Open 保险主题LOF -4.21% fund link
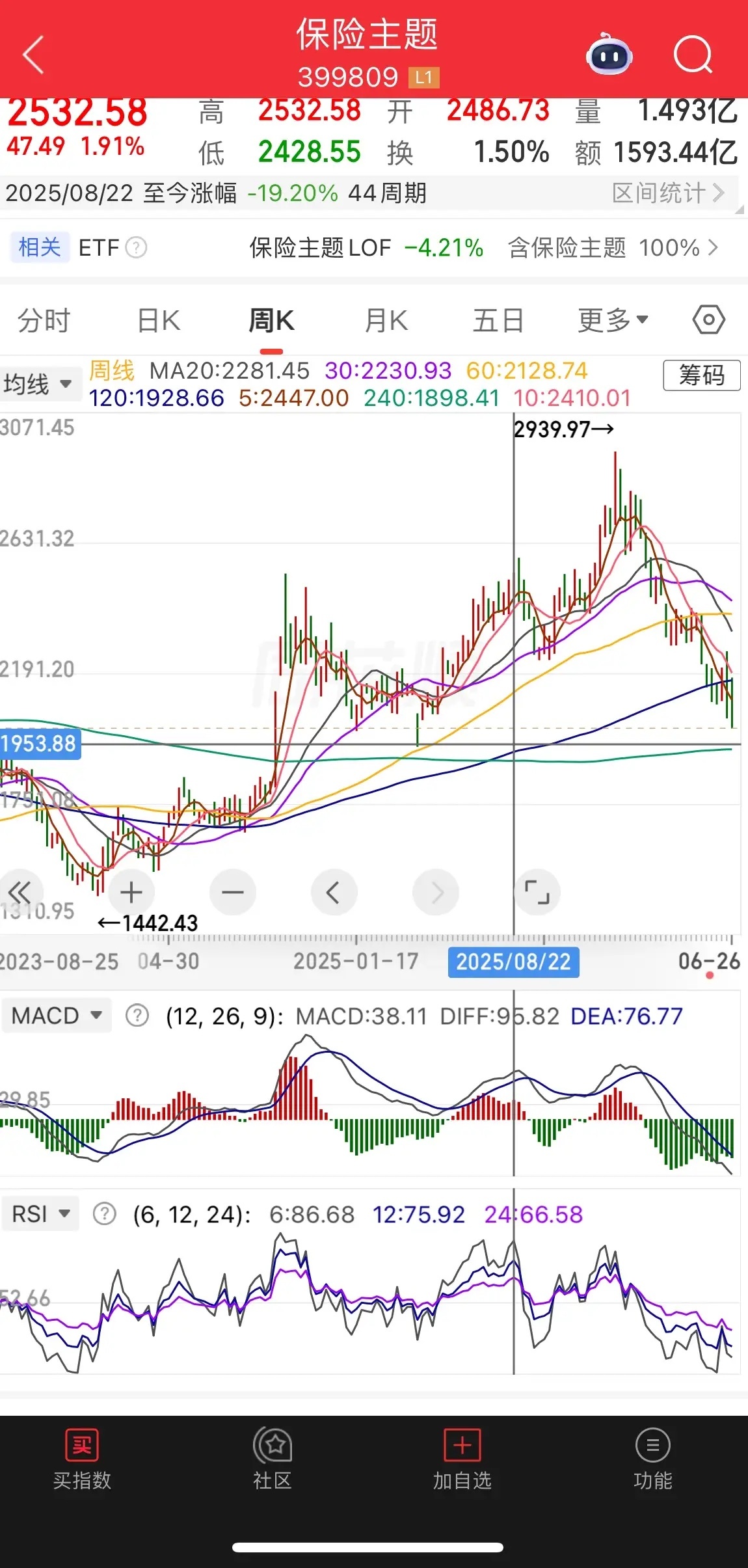The image size is (748, 1568). click(366, 248)
